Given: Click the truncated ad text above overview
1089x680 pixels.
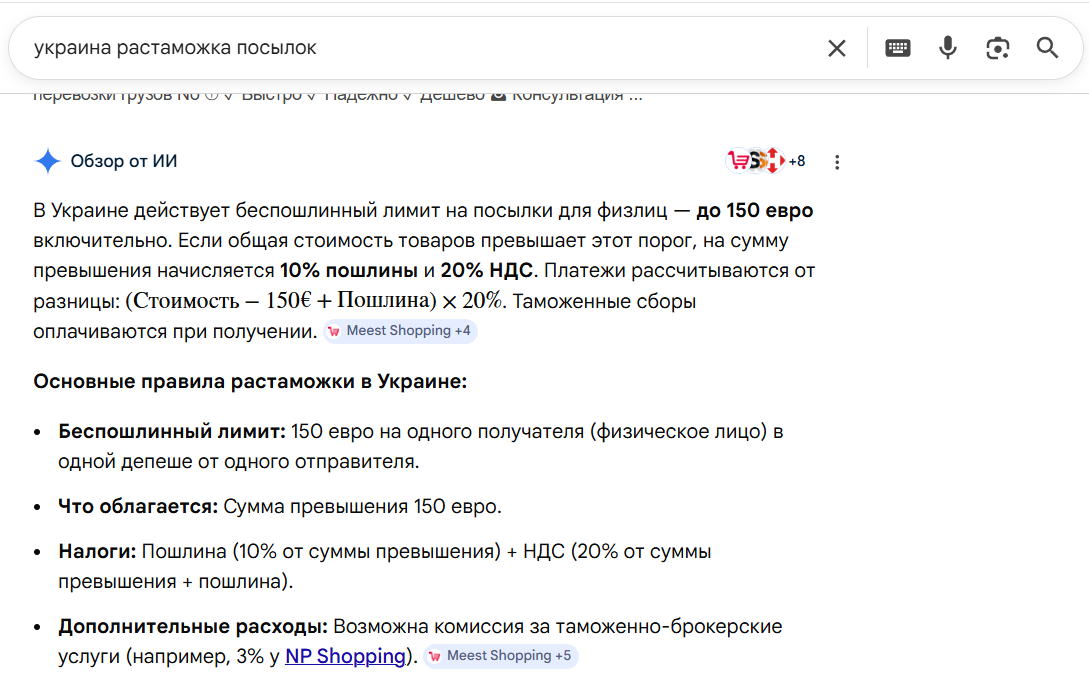Looking at the screenshot, I should tap(337, 96).
